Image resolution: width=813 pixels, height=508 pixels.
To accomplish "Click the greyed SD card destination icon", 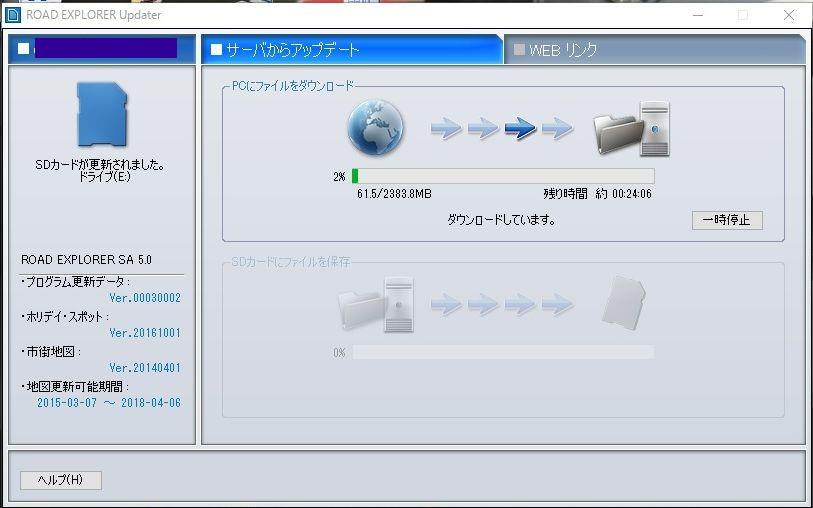I will (624, 303).
